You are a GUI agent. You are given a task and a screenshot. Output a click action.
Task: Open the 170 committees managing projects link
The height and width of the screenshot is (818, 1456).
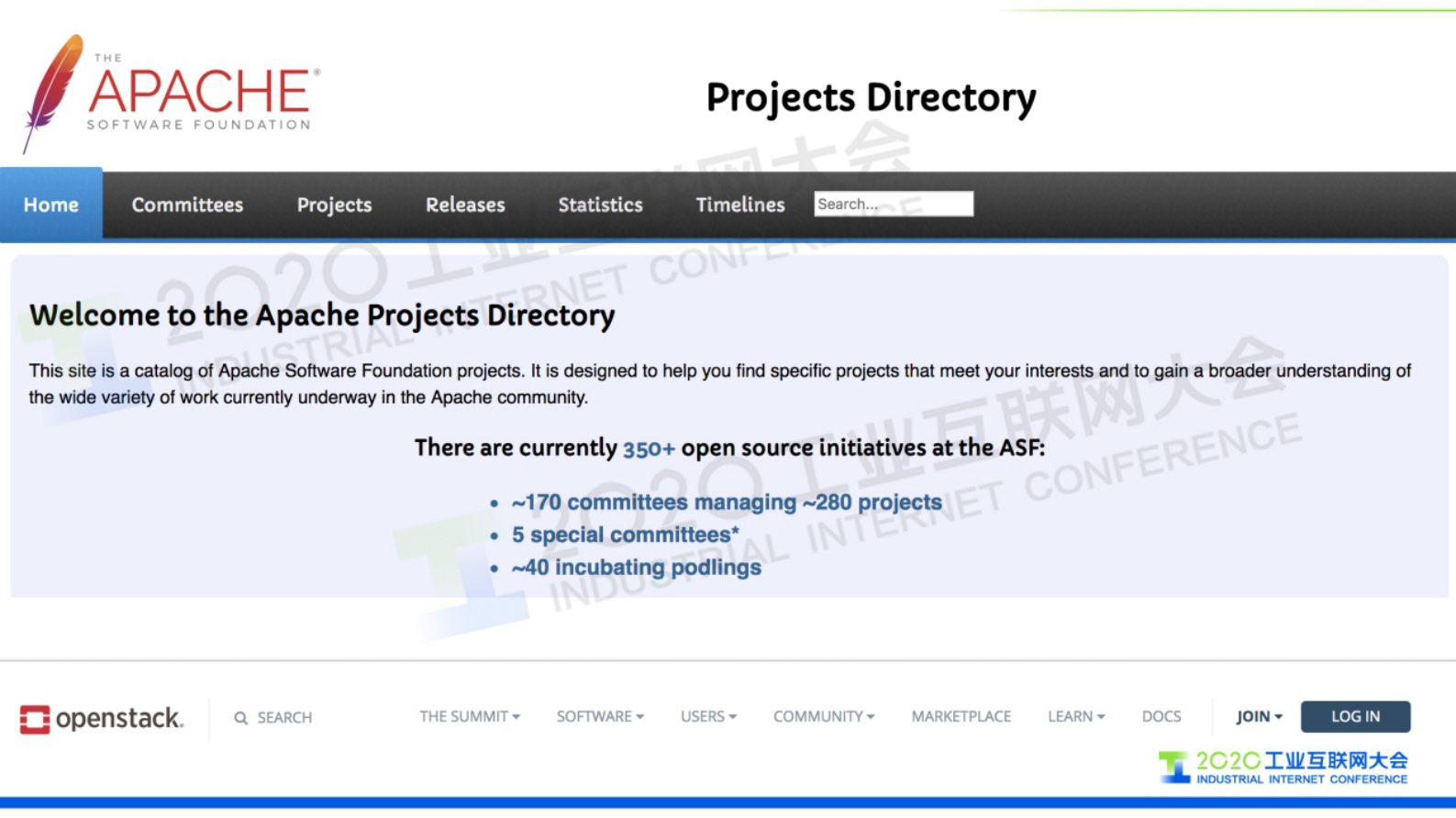[727, 503]
